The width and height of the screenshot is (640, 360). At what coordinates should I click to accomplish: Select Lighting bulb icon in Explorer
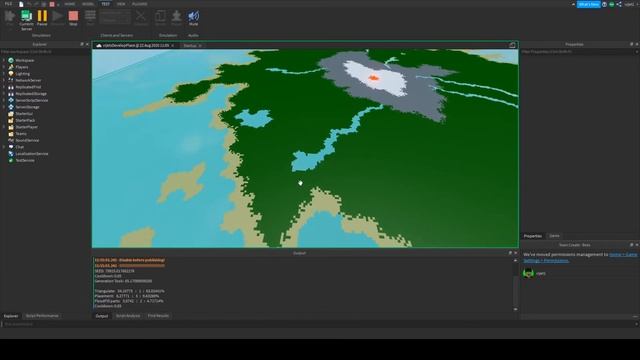[11, 74]
